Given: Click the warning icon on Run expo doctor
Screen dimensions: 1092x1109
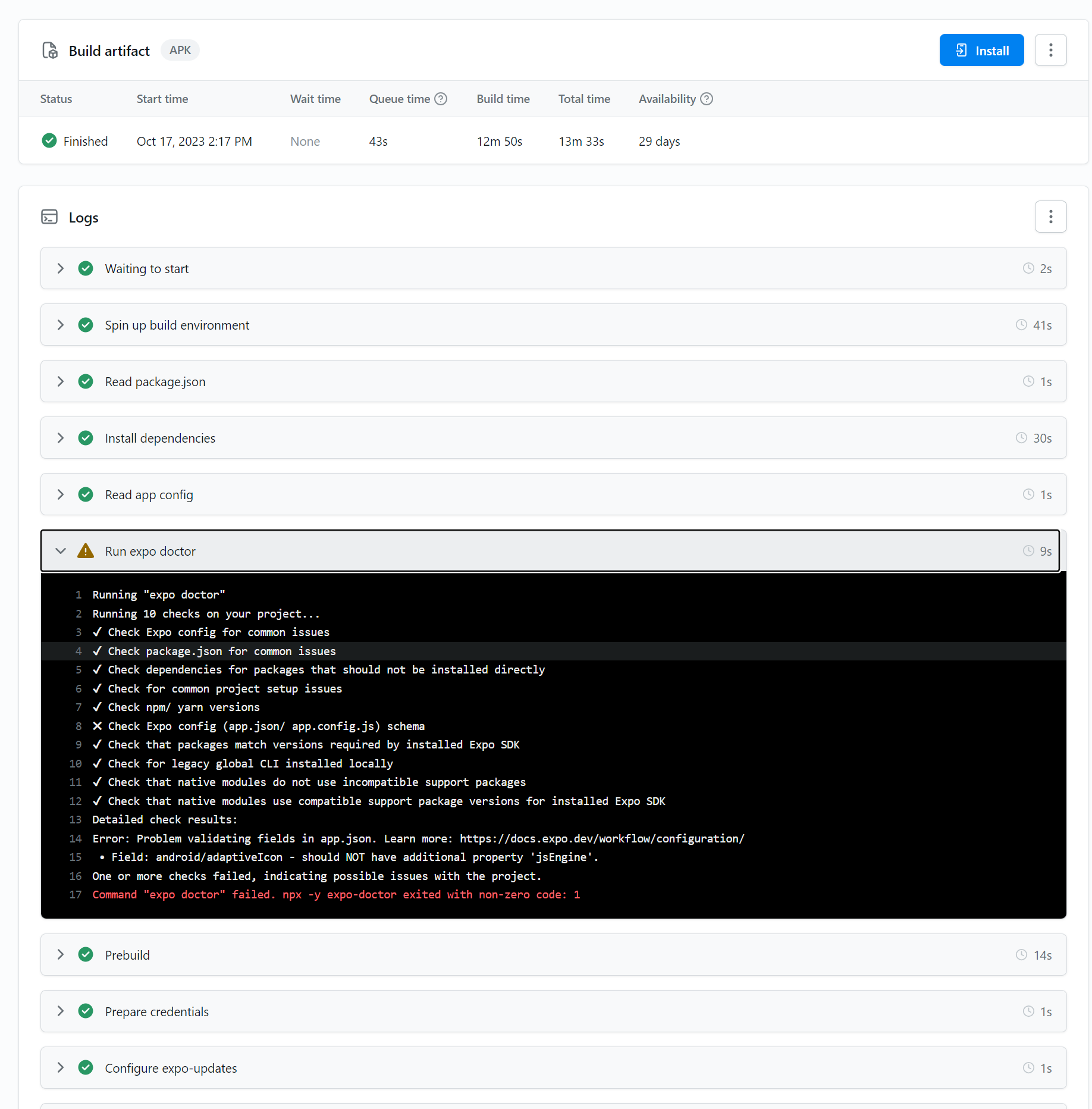Looking at the screenshot, I should point(86,551).
